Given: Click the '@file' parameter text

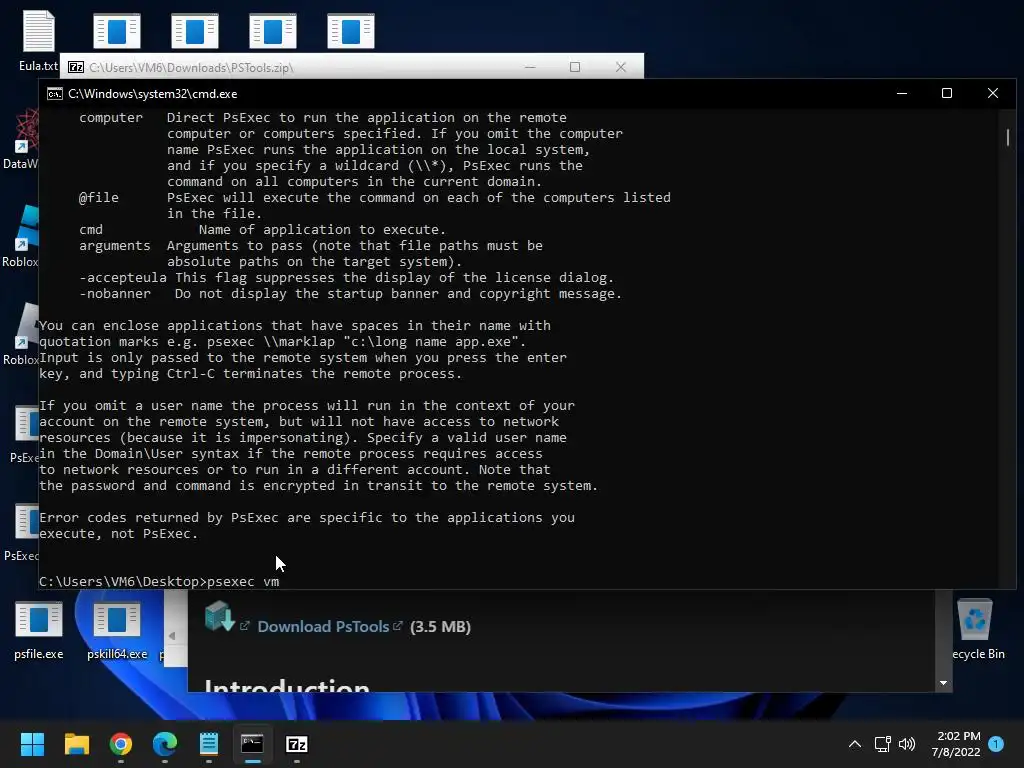Looking at the screenshot, I should pos(99,197).
